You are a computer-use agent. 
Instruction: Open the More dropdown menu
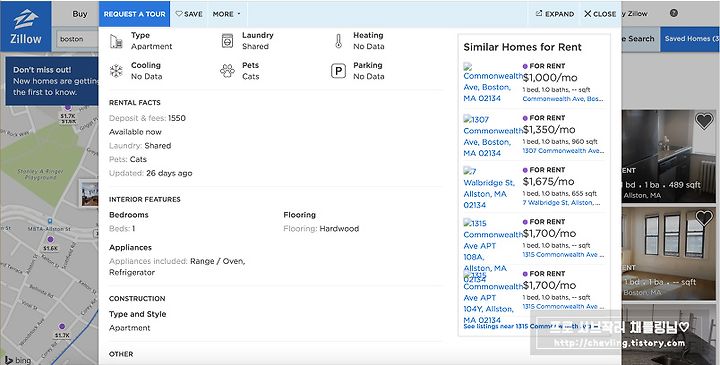coord(226,14)
